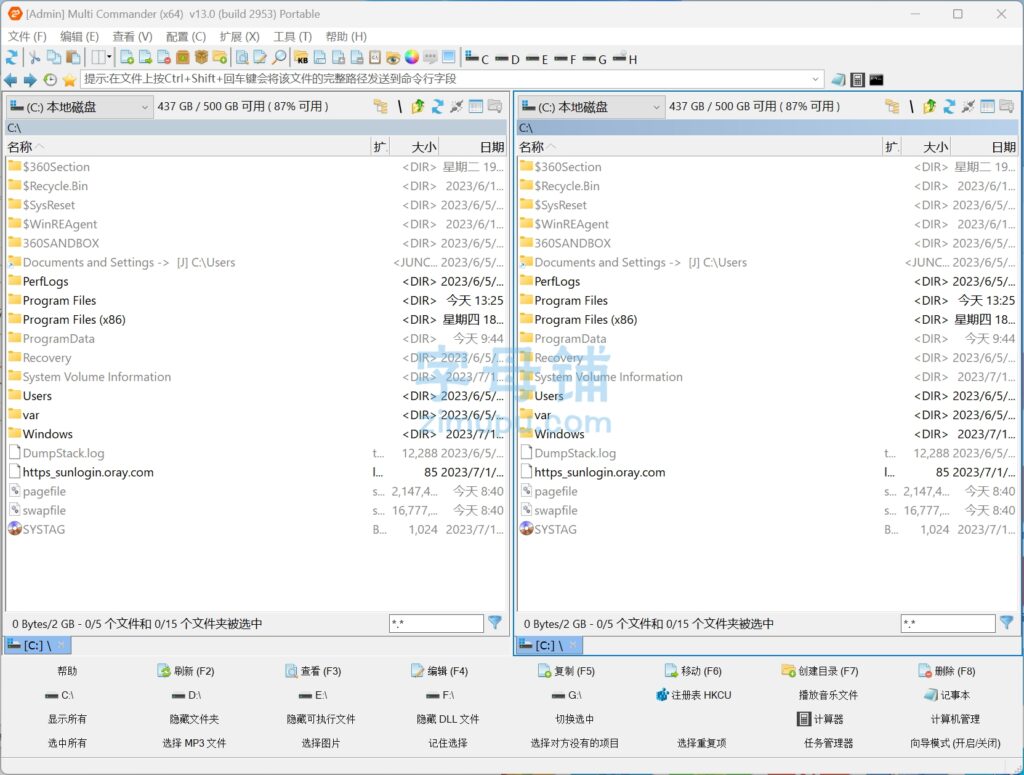
Task: Open the black terminal icon beside command line
Action: coord(876,80)
